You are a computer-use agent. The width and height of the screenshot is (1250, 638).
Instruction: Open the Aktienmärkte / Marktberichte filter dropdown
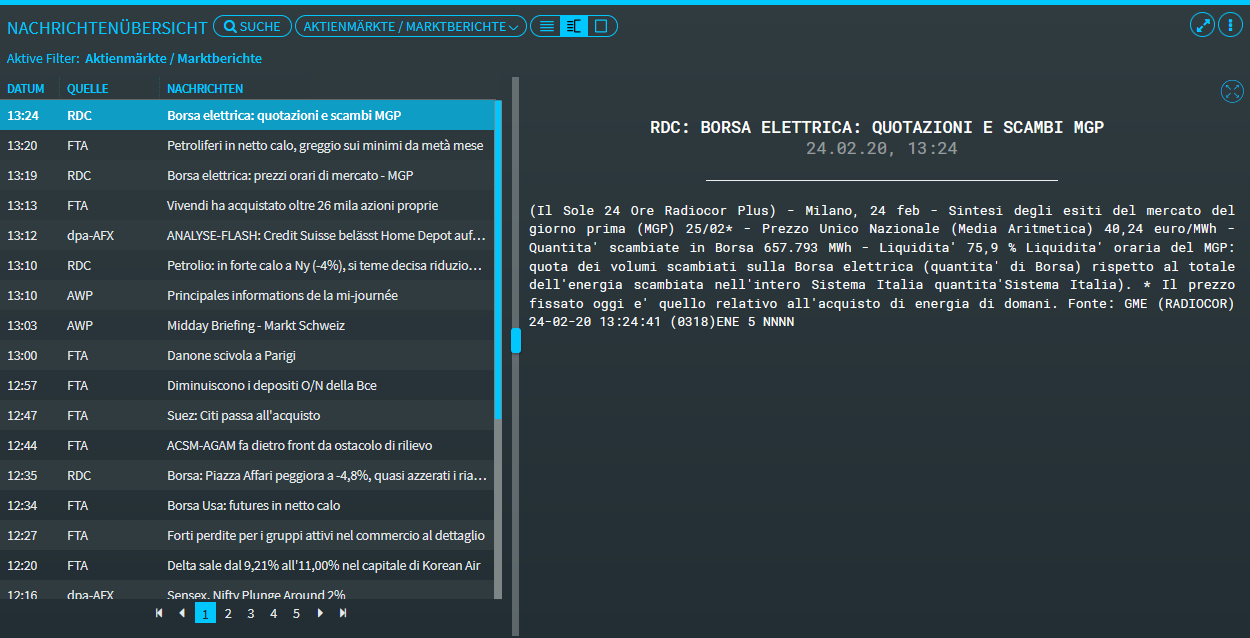coord(410,27)
